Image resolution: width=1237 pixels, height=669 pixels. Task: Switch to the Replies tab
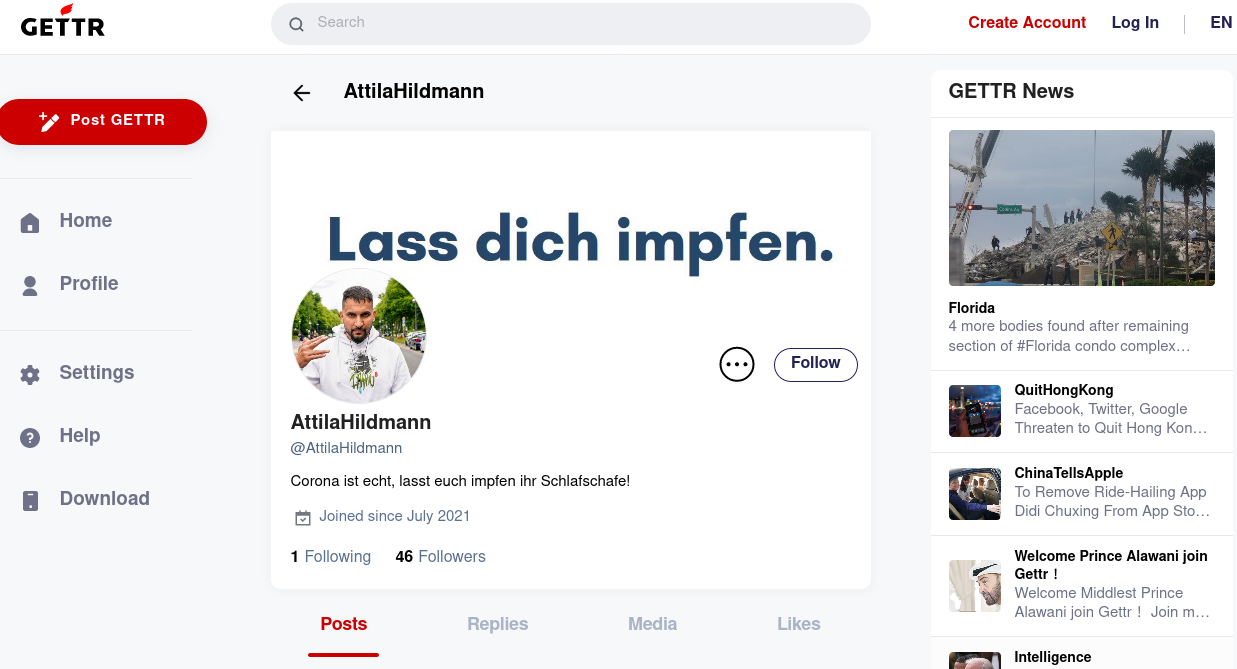tap(497, 624)
